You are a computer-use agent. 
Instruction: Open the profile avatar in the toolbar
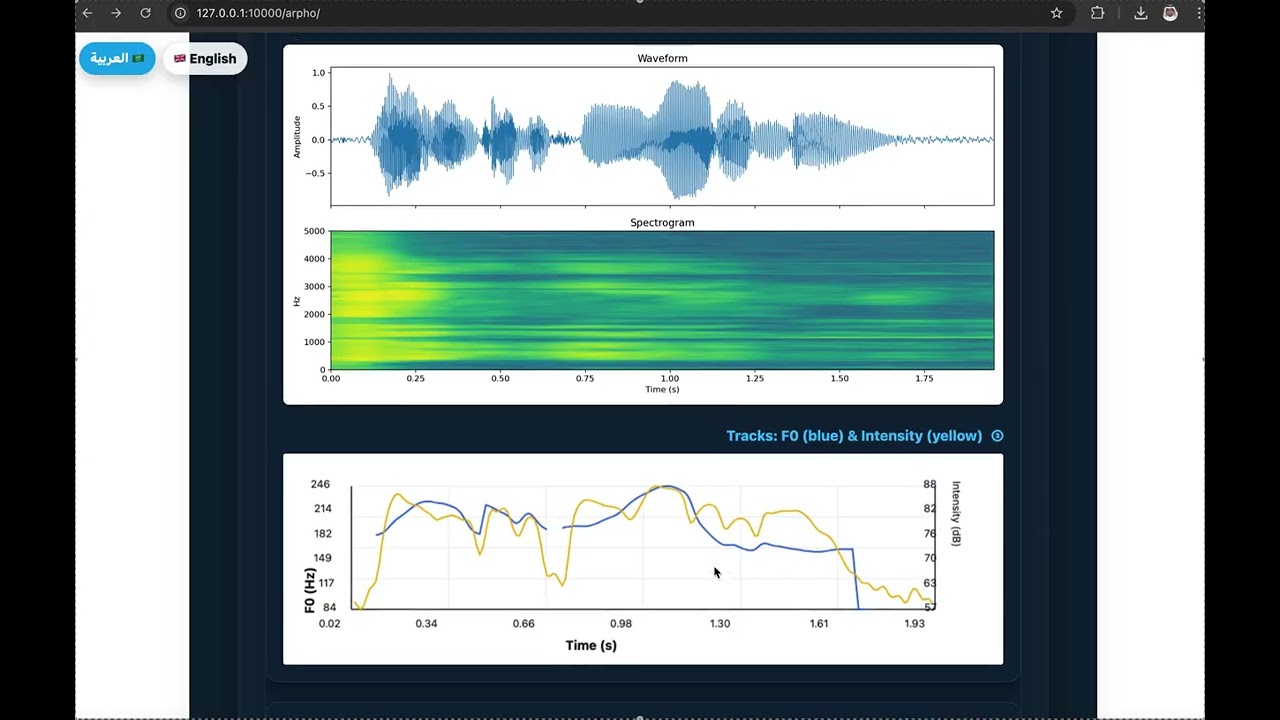click(x=1170, y=13)
